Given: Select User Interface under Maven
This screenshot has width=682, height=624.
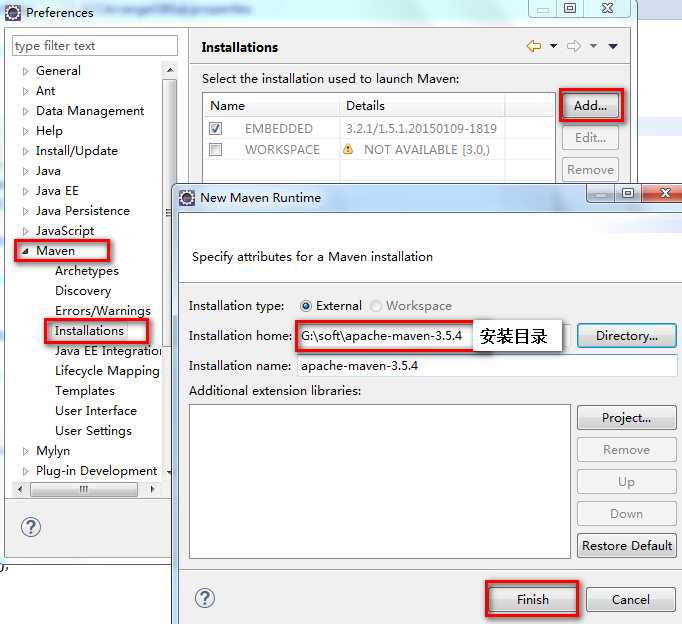Looking at the screenshot, I should [96, 411].
